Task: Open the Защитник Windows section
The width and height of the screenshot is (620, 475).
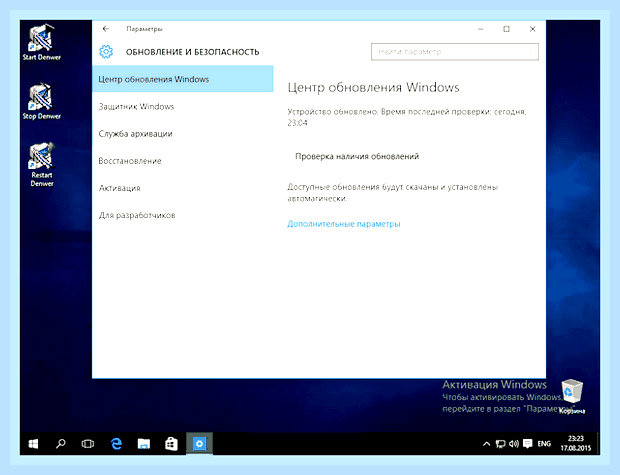Action: click(183, 106)
